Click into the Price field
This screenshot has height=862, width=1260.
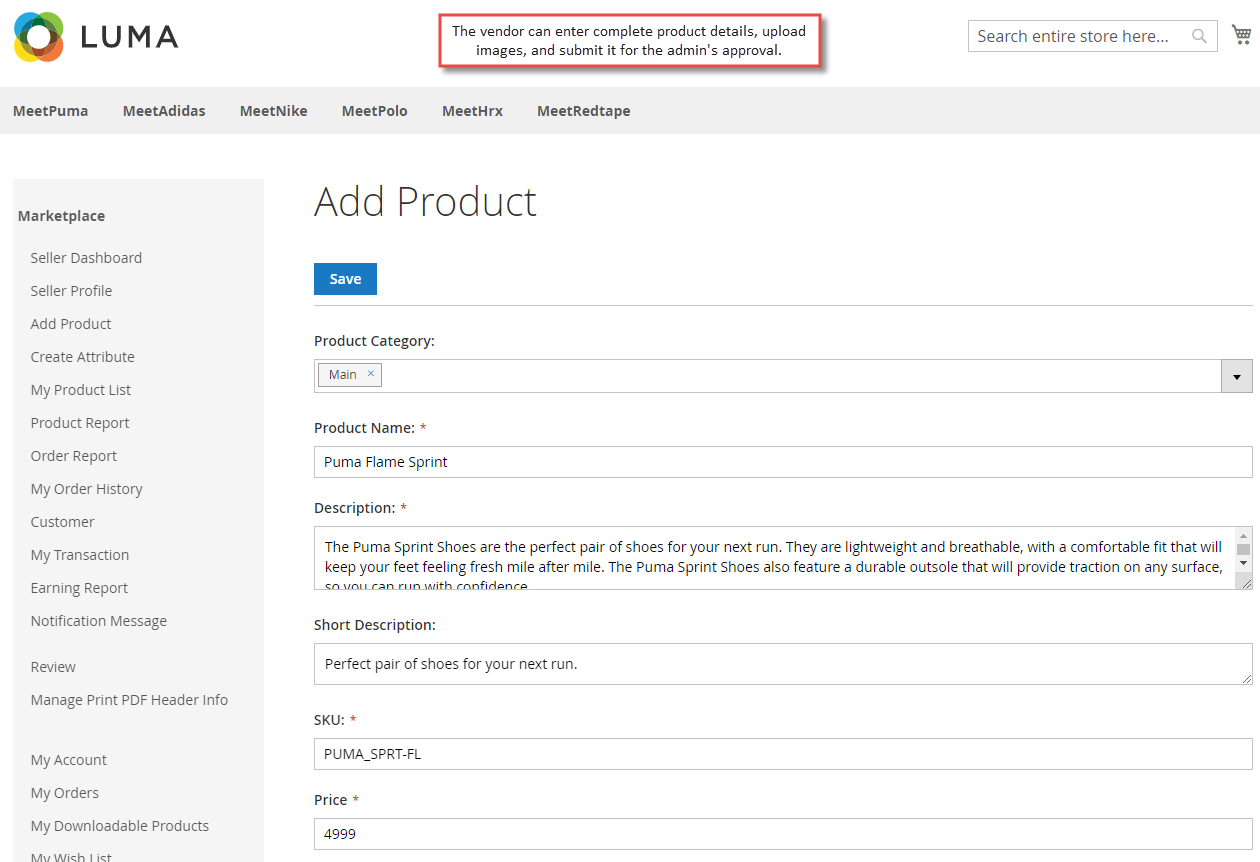(x=783, y=834)
